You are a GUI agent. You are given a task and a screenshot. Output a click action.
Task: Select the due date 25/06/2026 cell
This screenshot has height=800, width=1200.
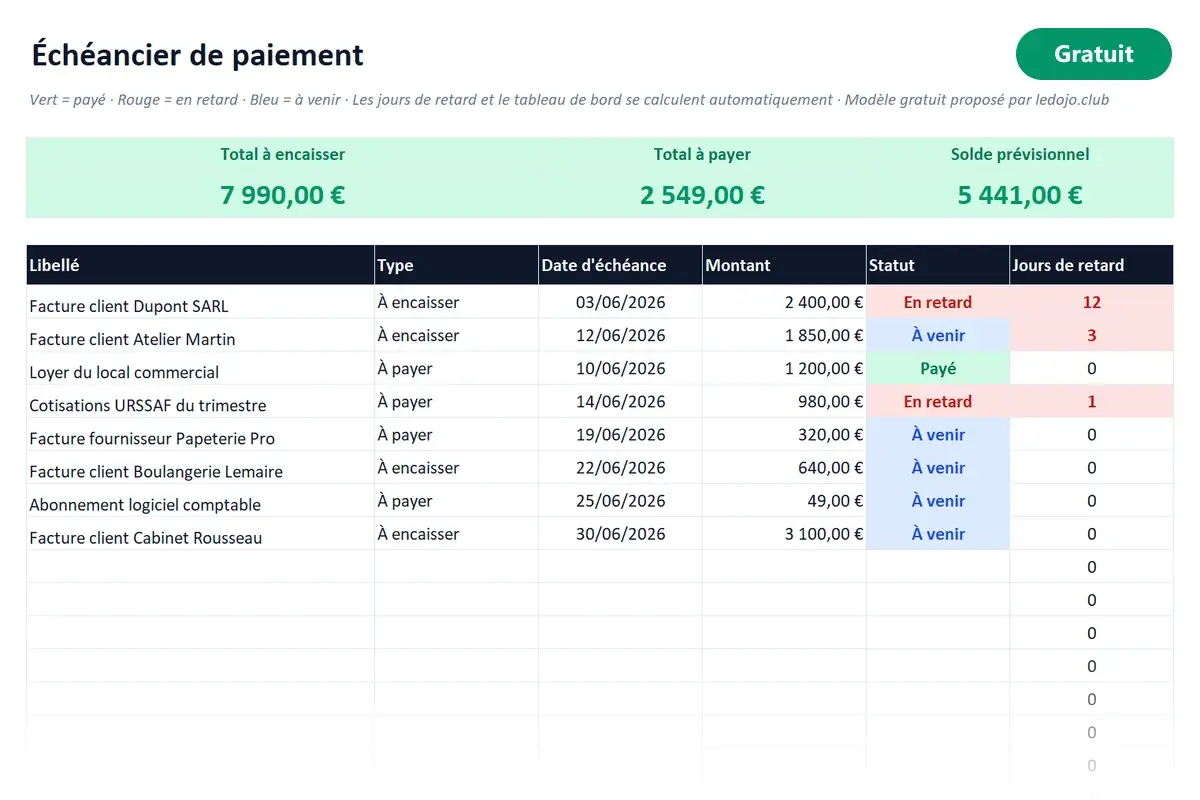[x=620, y=500]
